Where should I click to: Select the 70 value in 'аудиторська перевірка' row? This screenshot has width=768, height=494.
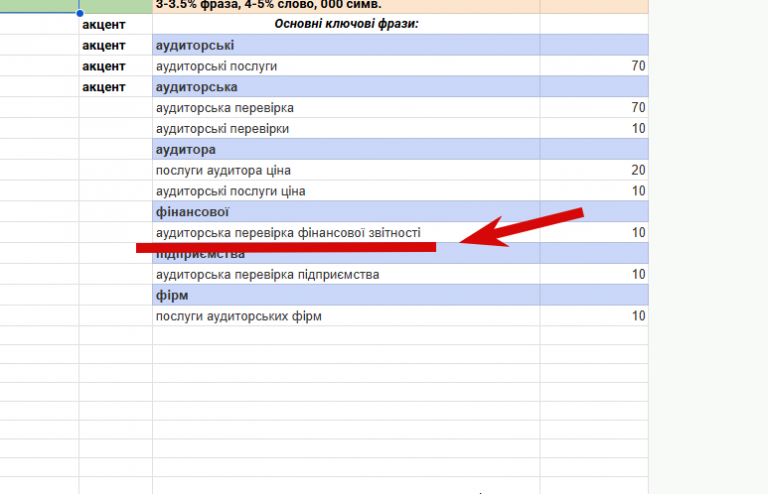pyautogui.click(x=594, y=107)
